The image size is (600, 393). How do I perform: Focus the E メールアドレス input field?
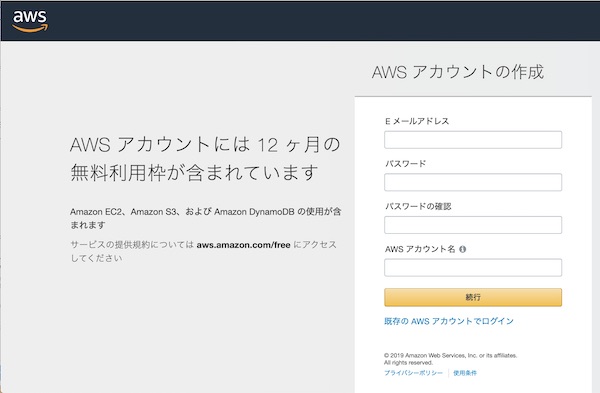473,140
